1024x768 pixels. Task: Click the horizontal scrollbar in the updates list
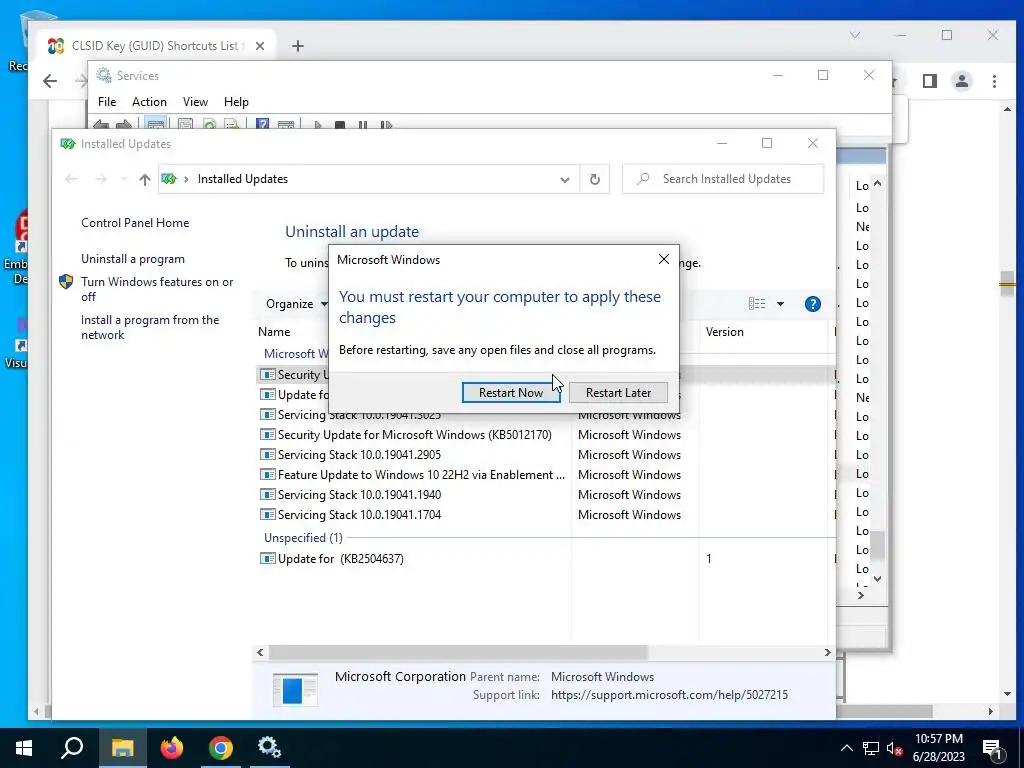[x=458, y=652]
